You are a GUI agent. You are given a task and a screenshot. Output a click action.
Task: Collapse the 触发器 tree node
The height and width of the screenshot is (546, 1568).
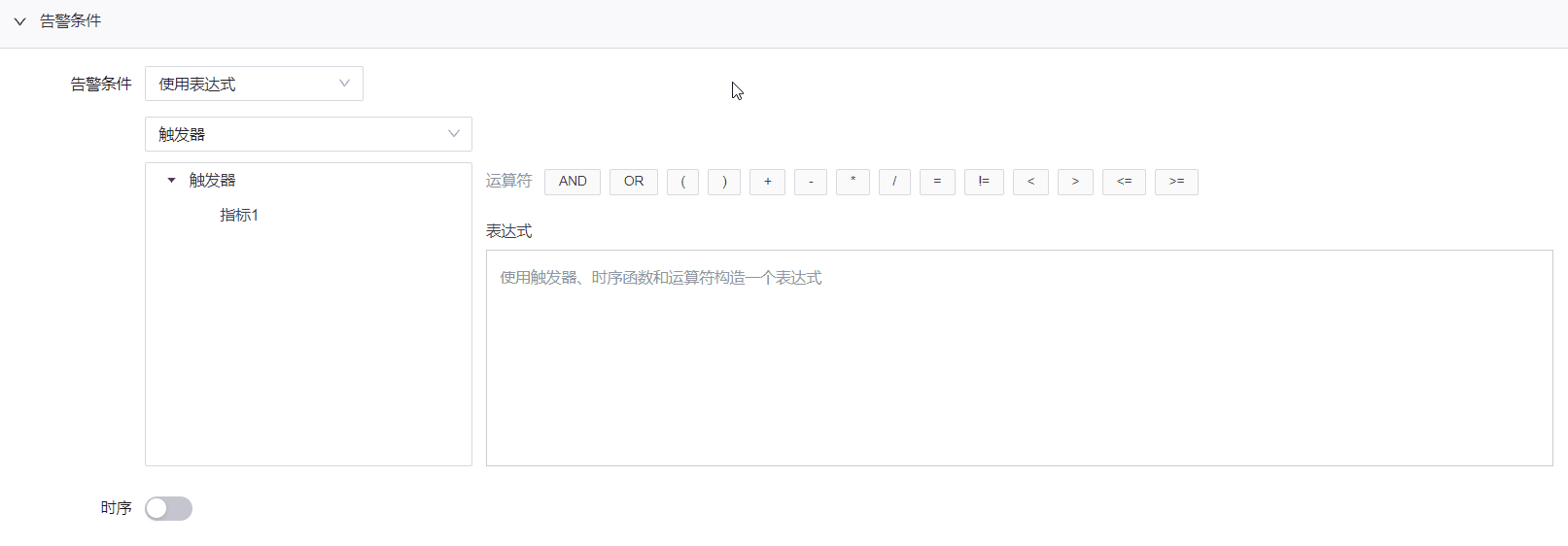click(172, 181)
